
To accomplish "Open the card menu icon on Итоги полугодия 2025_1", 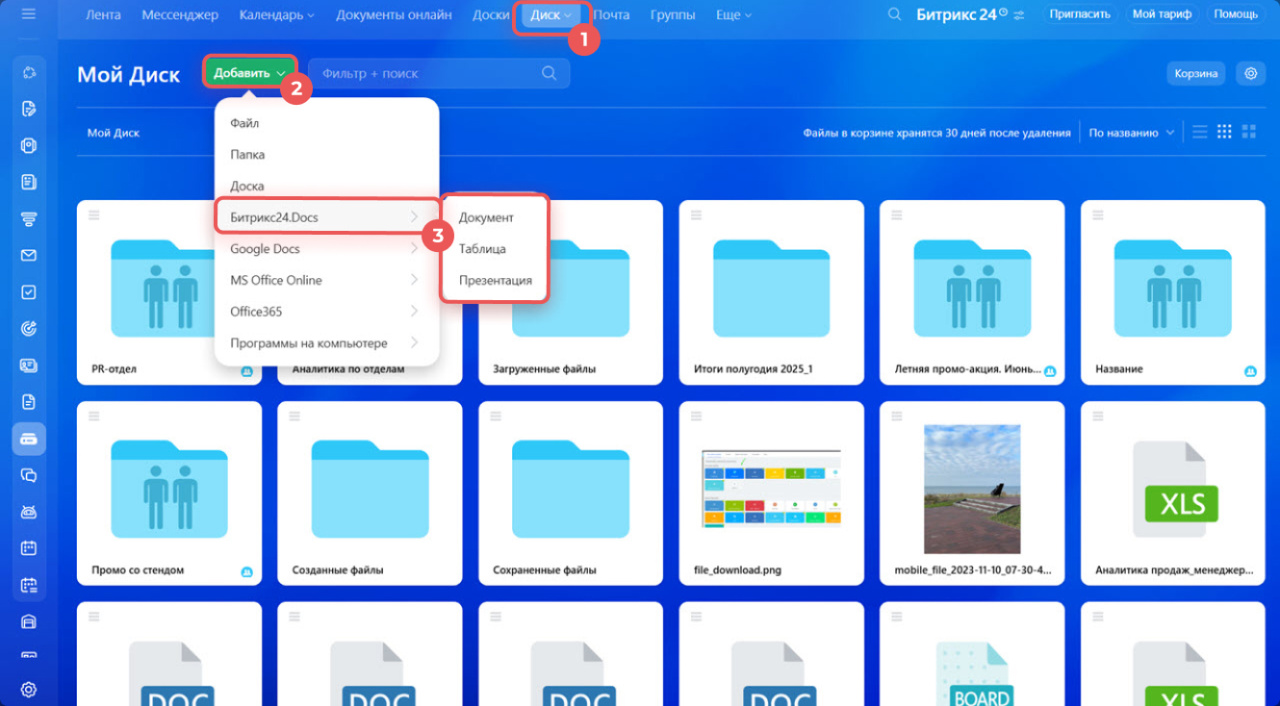I will click(696, 214).
